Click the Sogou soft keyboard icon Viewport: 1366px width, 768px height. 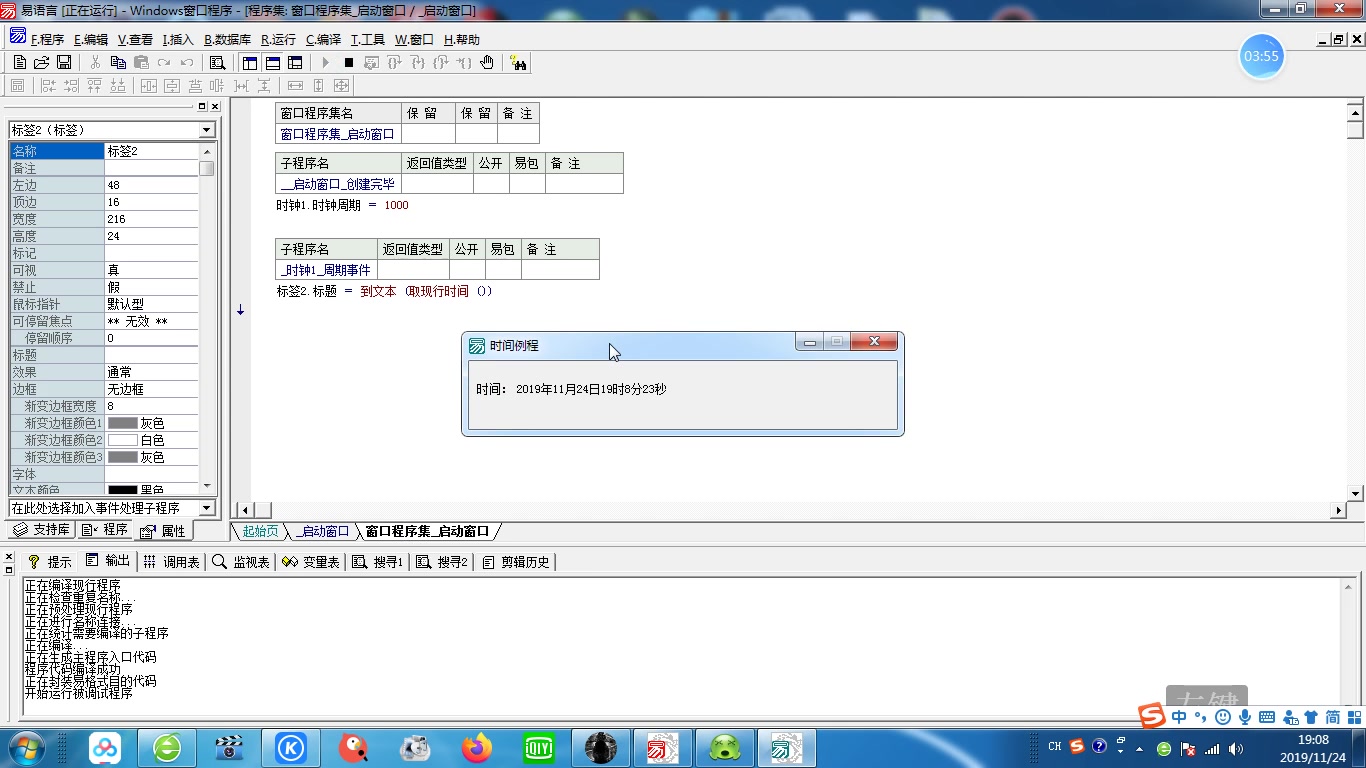(x=1267, y=718)
